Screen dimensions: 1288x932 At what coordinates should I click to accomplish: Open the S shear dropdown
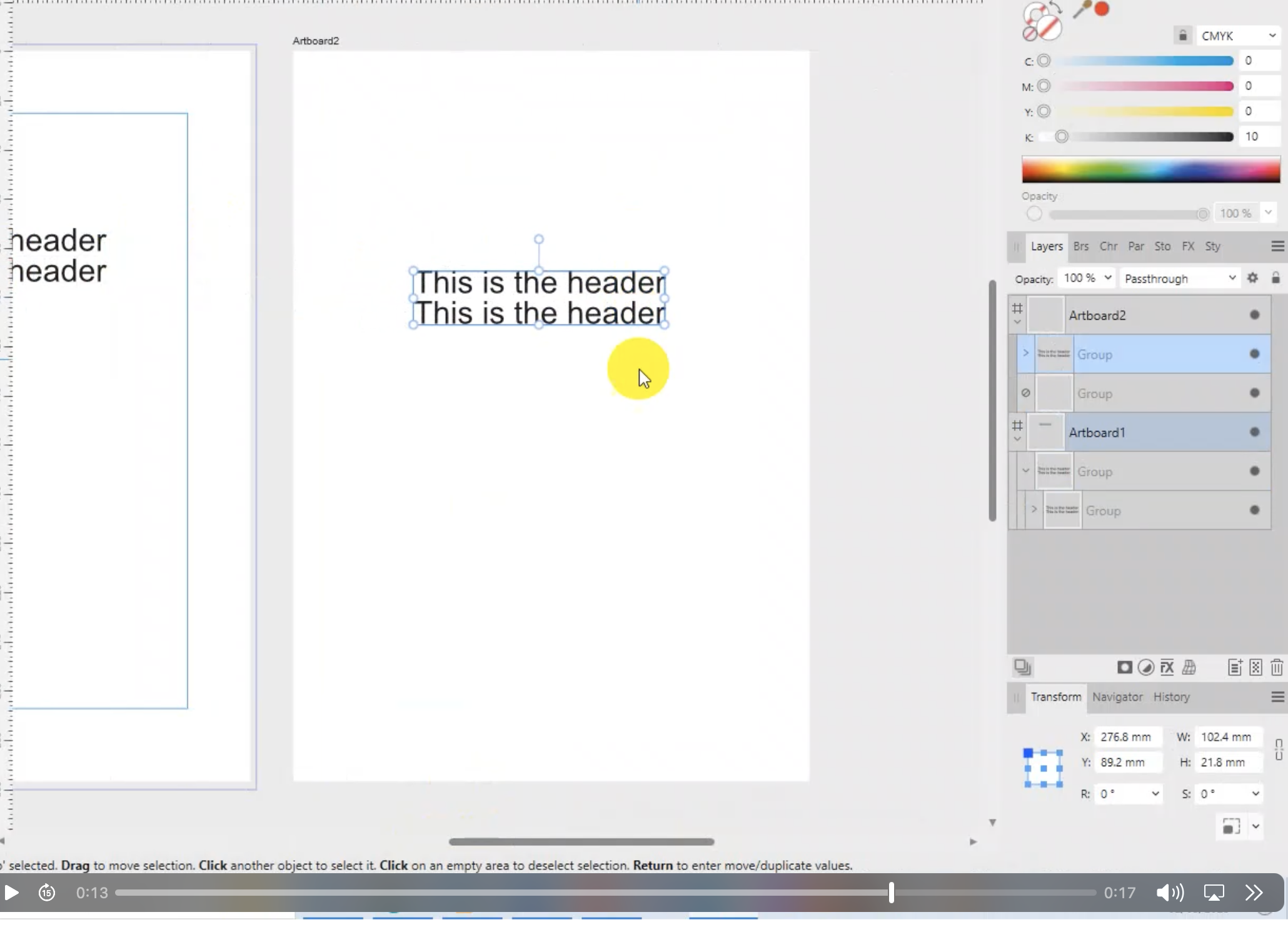point(1255,794)
